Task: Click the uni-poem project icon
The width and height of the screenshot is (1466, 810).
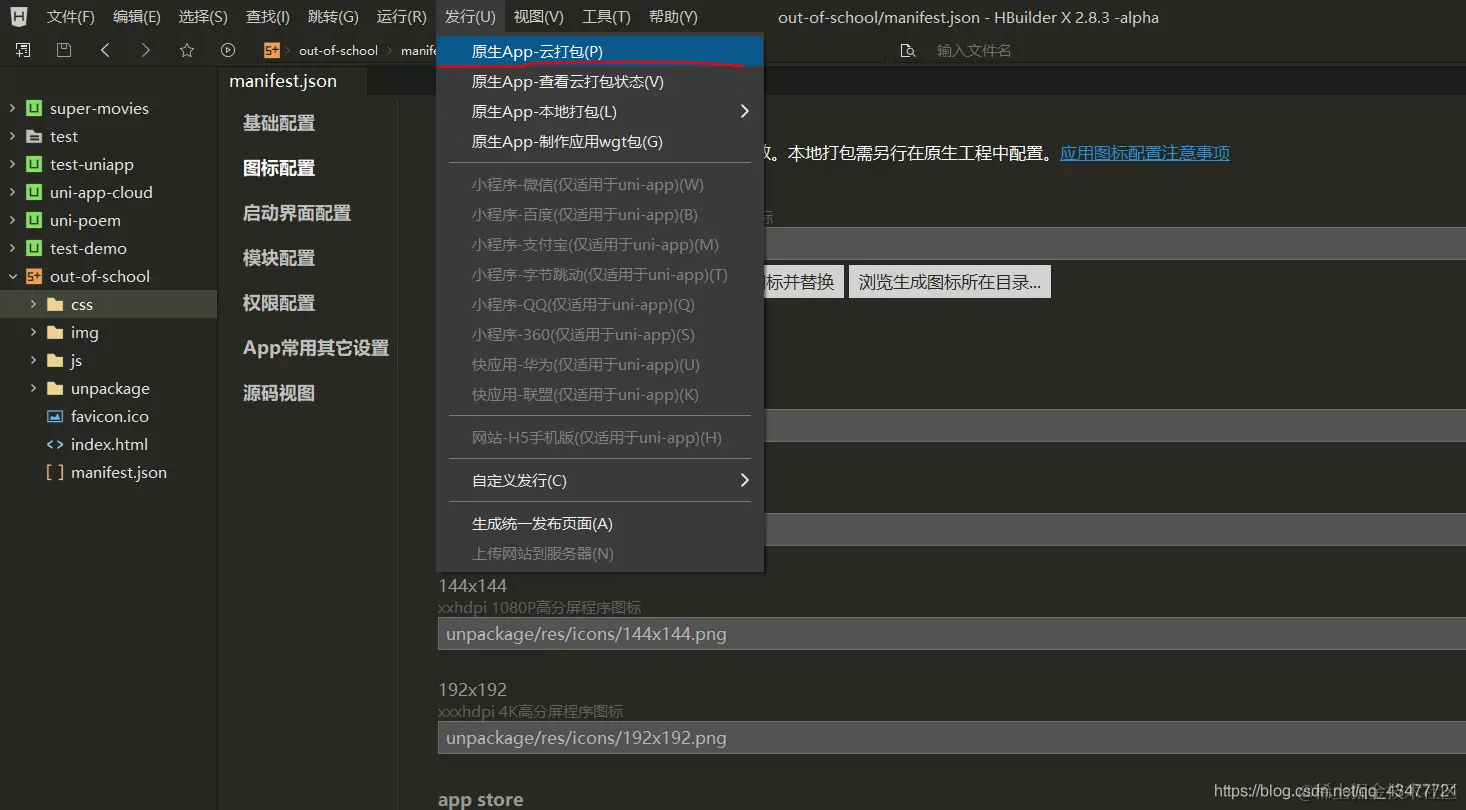Action: click(x=35, y=220)
